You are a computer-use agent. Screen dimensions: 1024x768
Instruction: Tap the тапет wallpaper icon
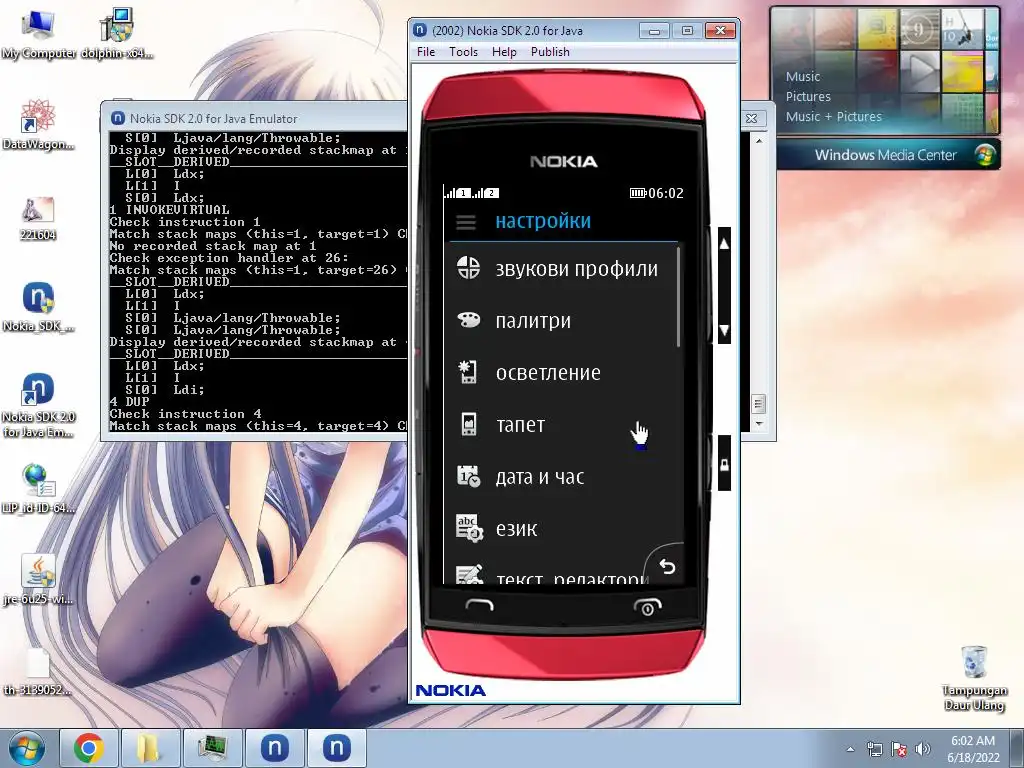pyautogui.click(x=468, y=424)
